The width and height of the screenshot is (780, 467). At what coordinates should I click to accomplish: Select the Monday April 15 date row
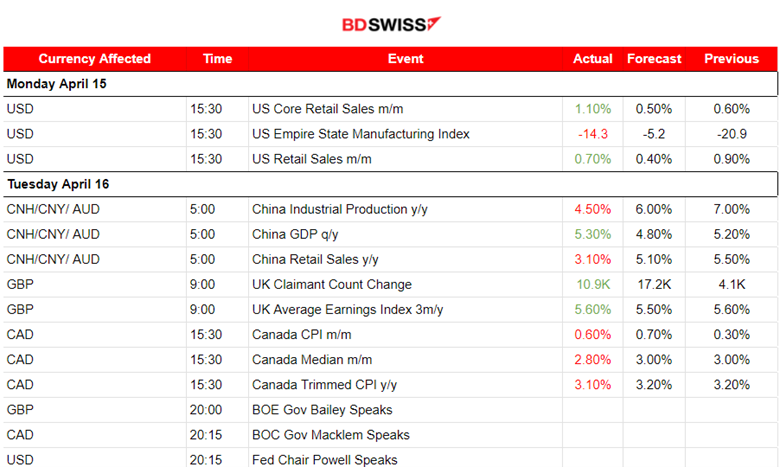(57, 84)
